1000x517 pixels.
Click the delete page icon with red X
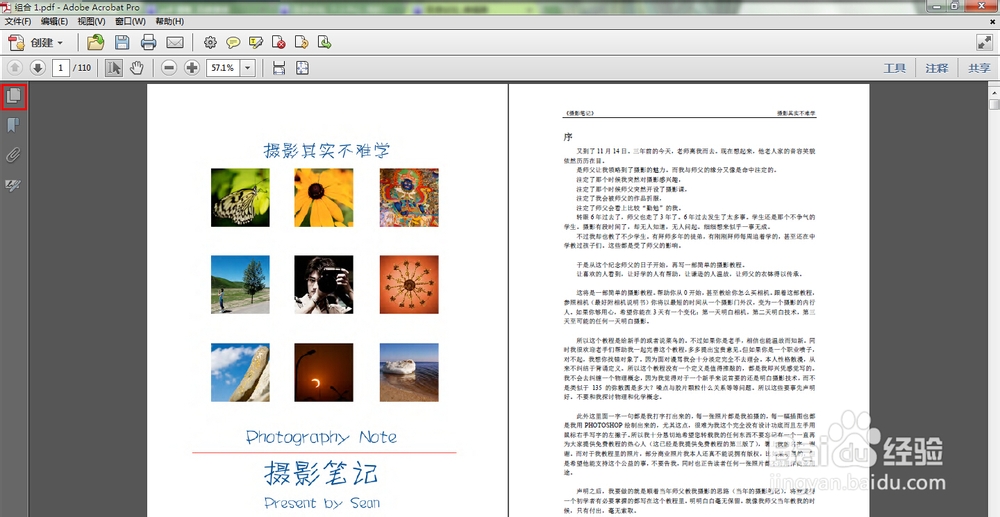[279, 43]
